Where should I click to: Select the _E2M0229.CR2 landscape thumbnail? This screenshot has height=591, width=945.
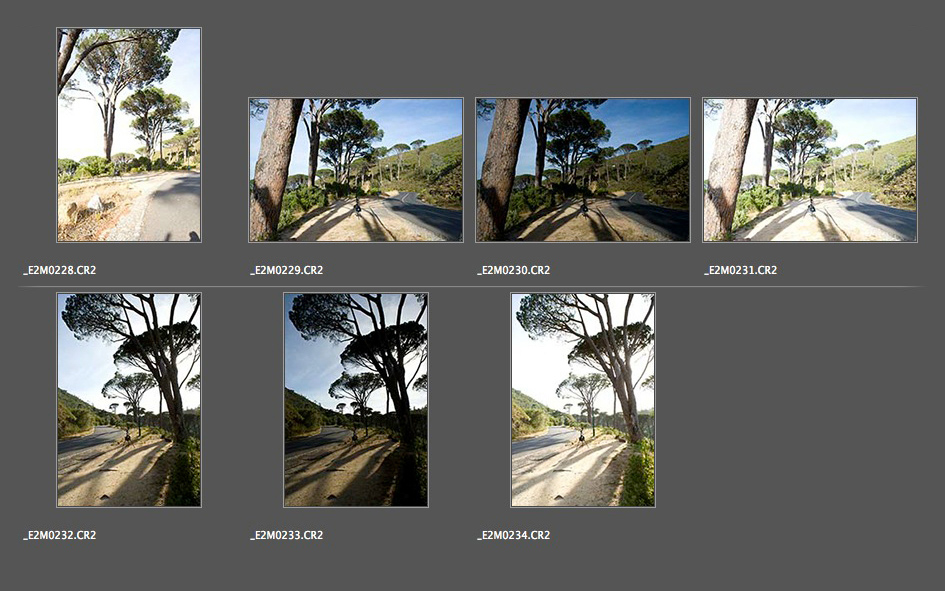[x=356, y=170]
